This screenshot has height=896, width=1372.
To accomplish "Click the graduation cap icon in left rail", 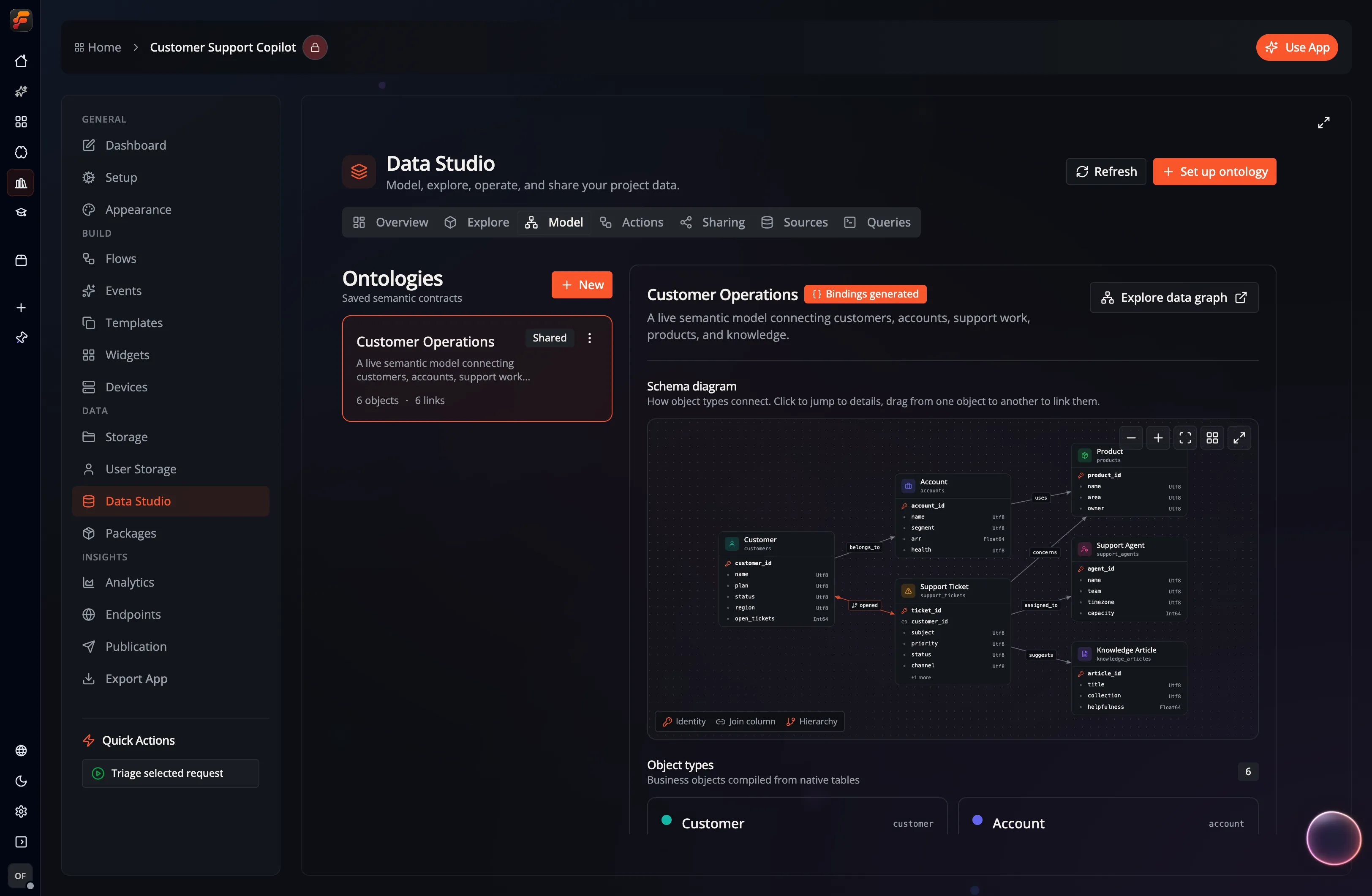I will tap(21, 213).
